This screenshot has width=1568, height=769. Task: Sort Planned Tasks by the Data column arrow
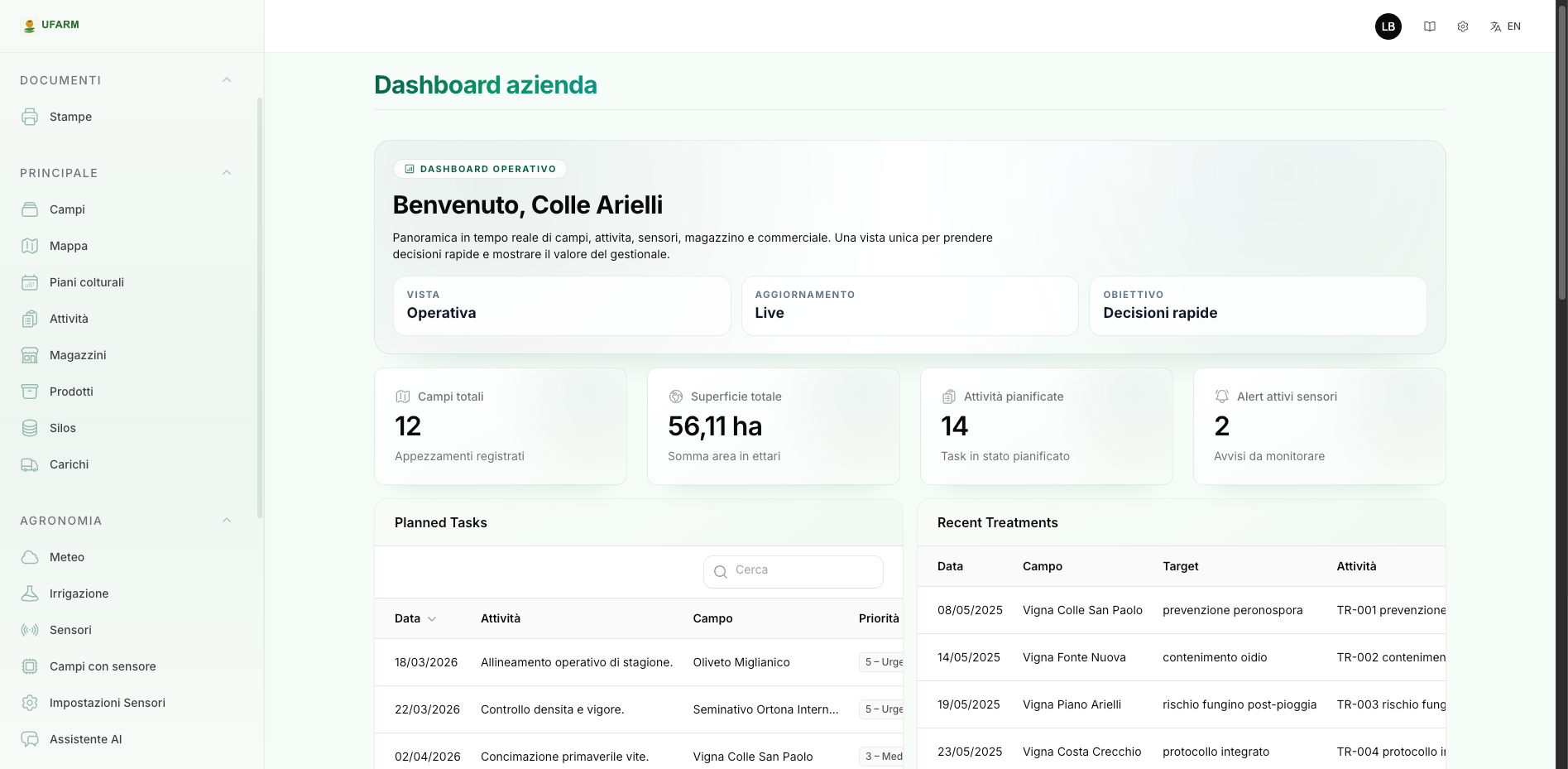point(431,618)
